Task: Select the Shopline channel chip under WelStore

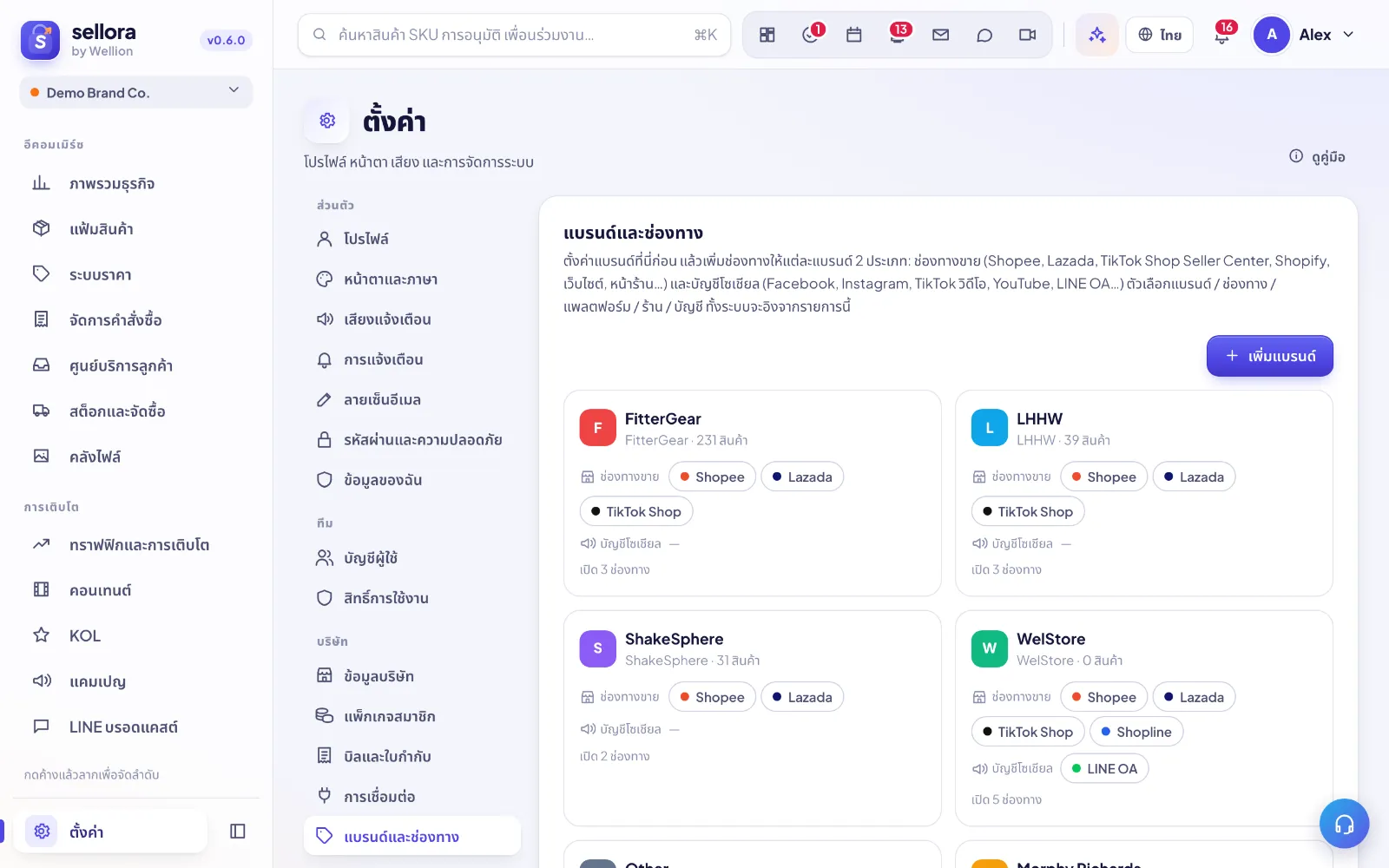Action: (x=1136, y=732)
